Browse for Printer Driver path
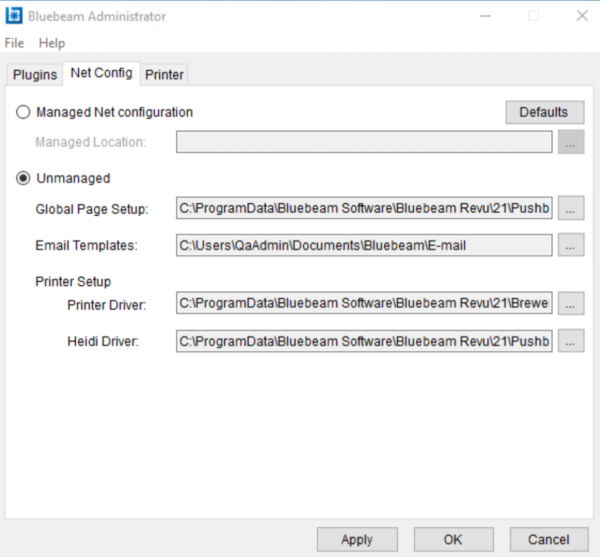600x557 pixels. [571, 303]
